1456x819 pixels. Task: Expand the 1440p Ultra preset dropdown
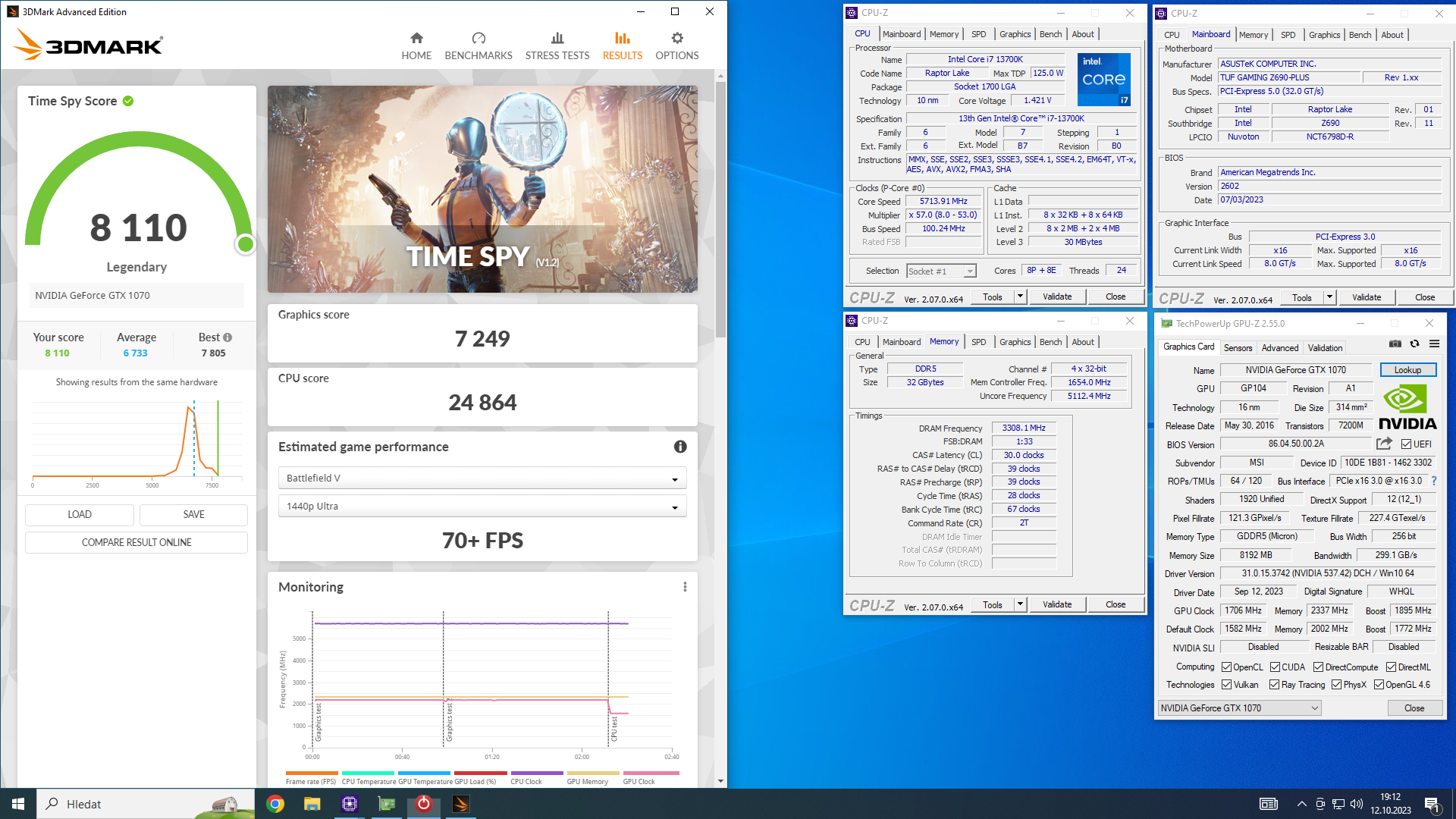482,506
